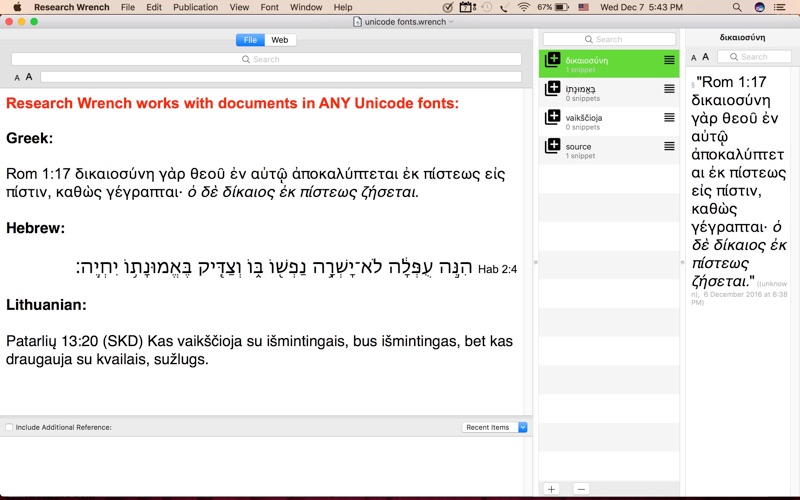Click the Hebrew: heading

(36, 228)
